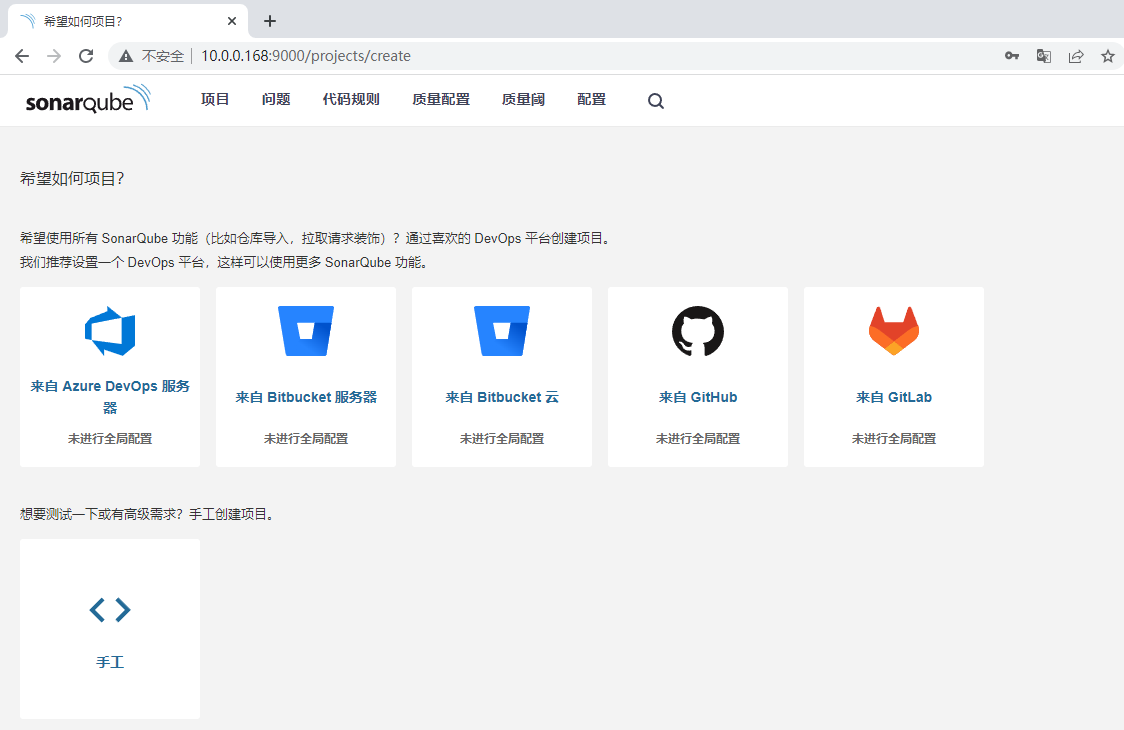Click the SonarQube logo
This screenshot has height=730, width=1124.
pyautogui.click(x=88, y=99)
